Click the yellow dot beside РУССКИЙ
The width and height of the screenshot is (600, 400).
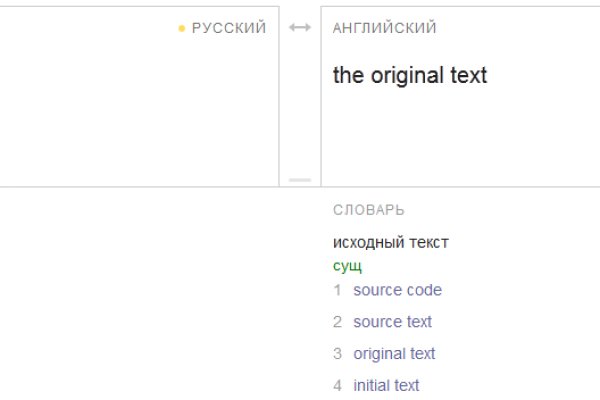click(181, 29)
